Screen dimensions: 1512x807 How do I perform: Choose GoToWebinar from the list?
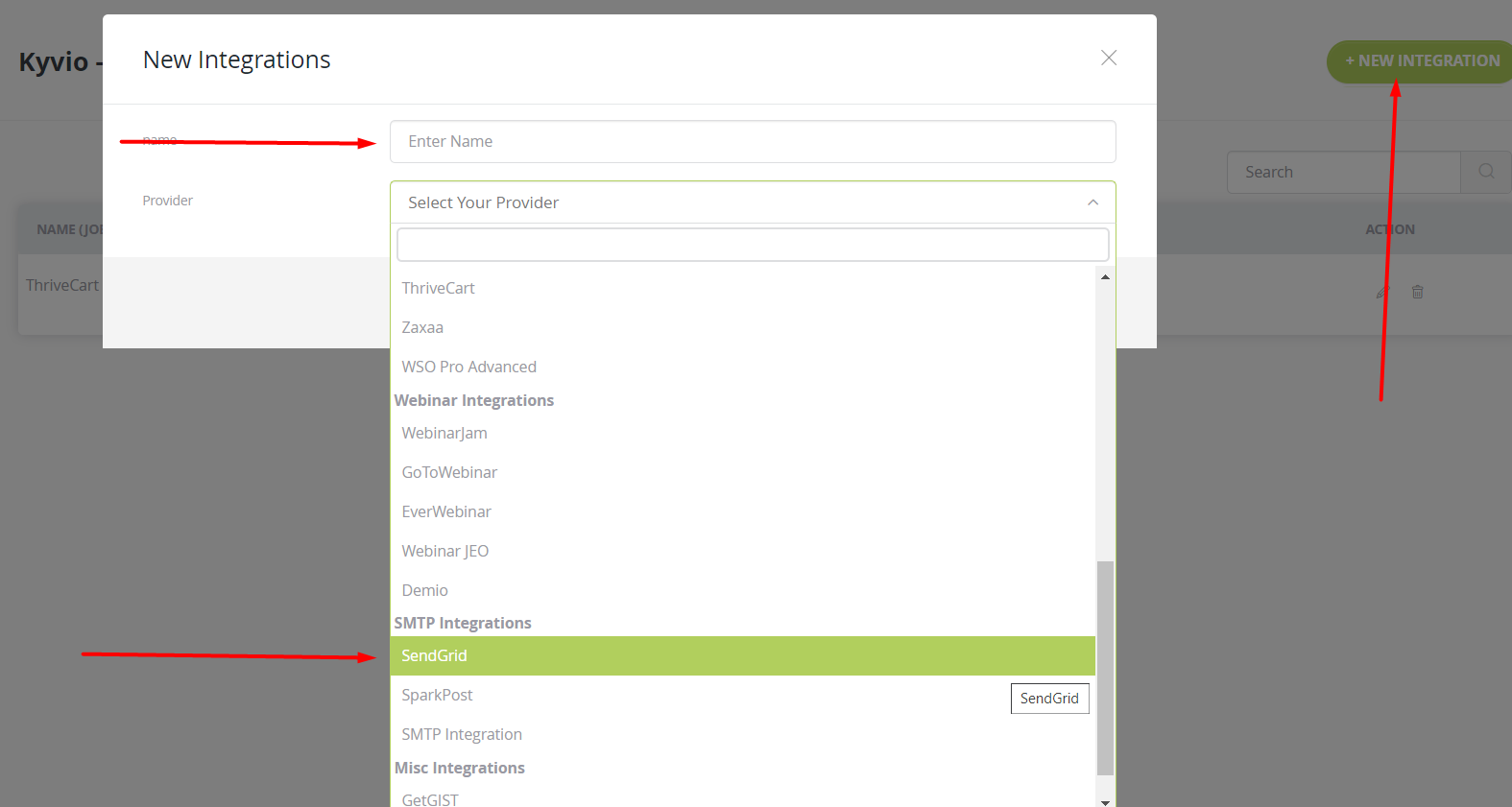click(743, 472)
